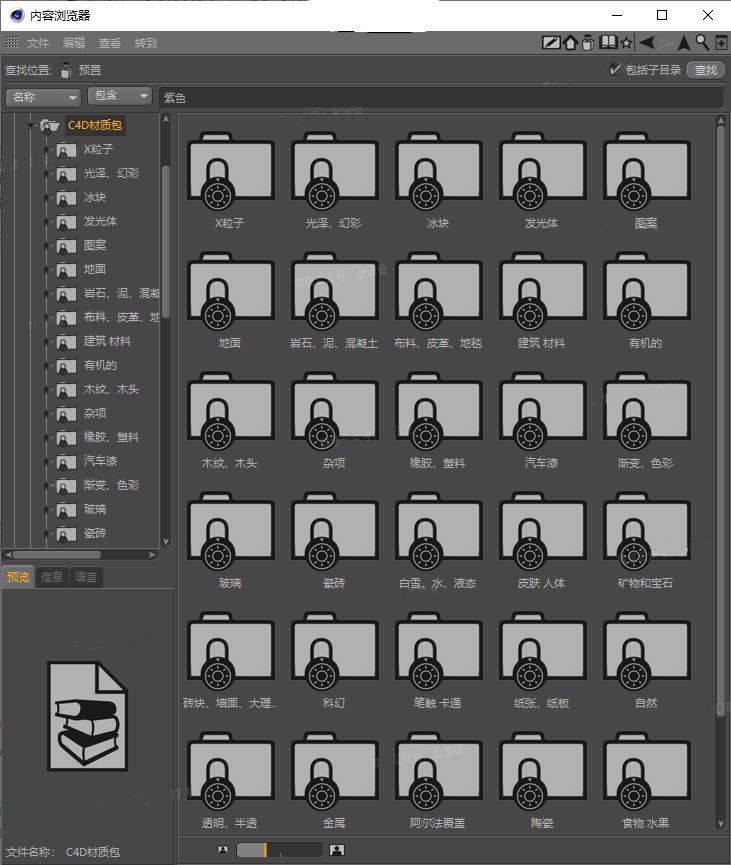
Task: Switch to the 语言 tab
Action: tap(86, 577)
